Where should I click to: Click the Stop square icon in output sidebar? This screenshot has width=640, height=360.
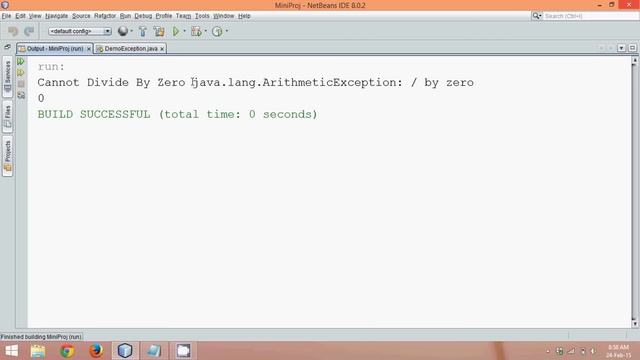pyautogui.click(x=21, y=84)
